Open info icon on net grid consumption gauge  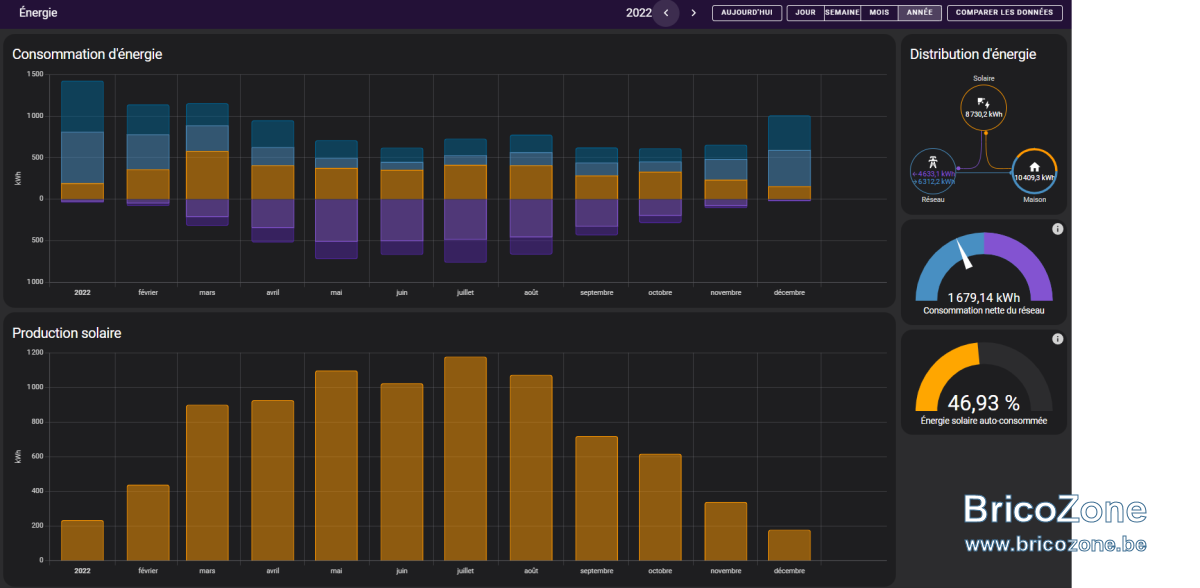click(x=1058, y=229)
